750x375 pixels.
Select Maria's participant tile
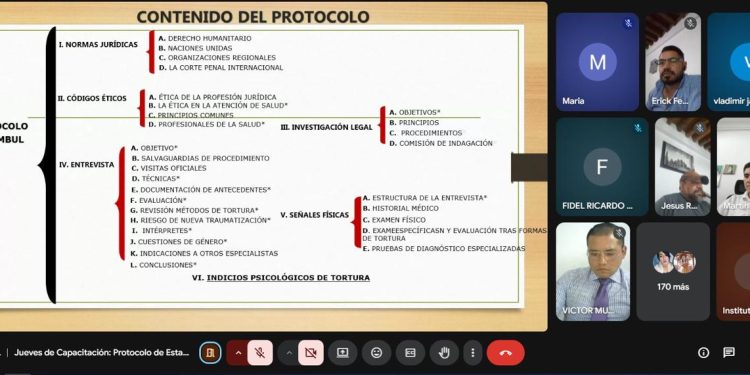[x=597, y=62]
